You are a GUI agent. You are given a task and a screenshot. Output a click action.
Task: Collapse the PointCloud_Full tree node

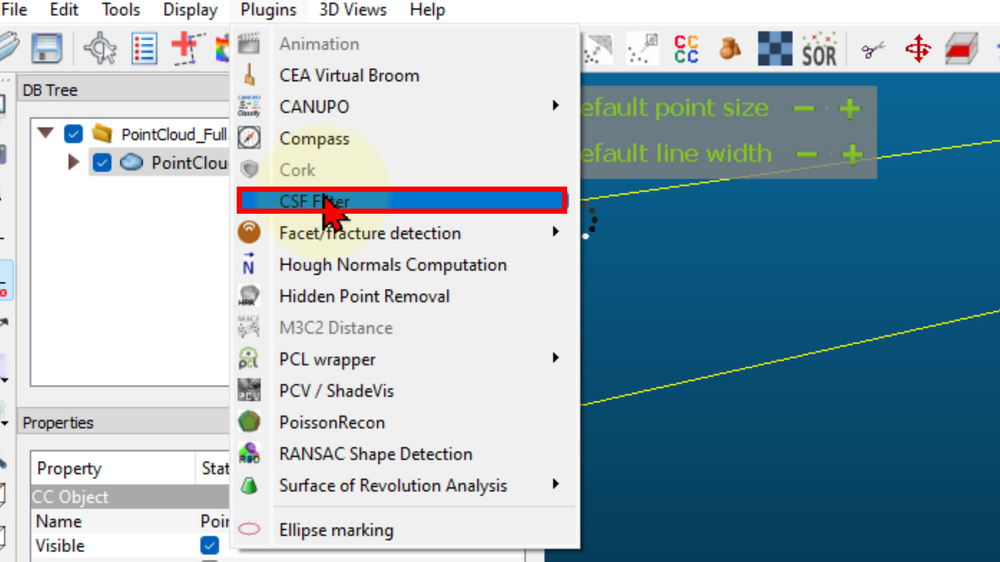click(45, 133)
